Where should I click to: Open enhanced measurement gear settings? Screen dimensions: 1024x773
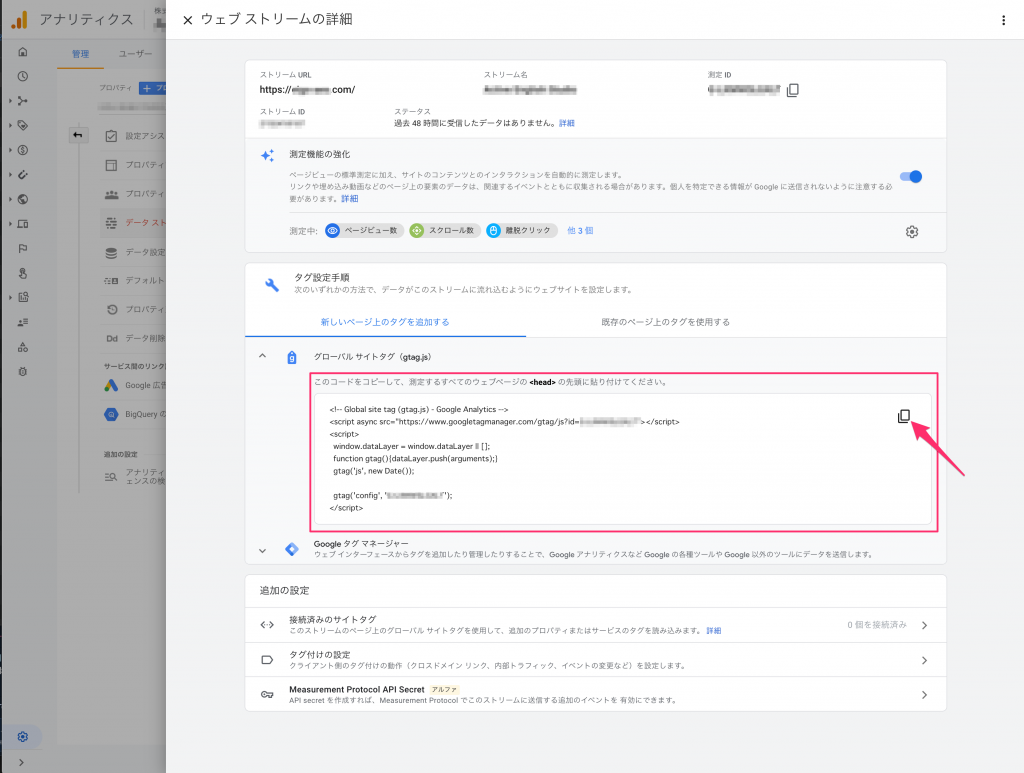[912, 232]
